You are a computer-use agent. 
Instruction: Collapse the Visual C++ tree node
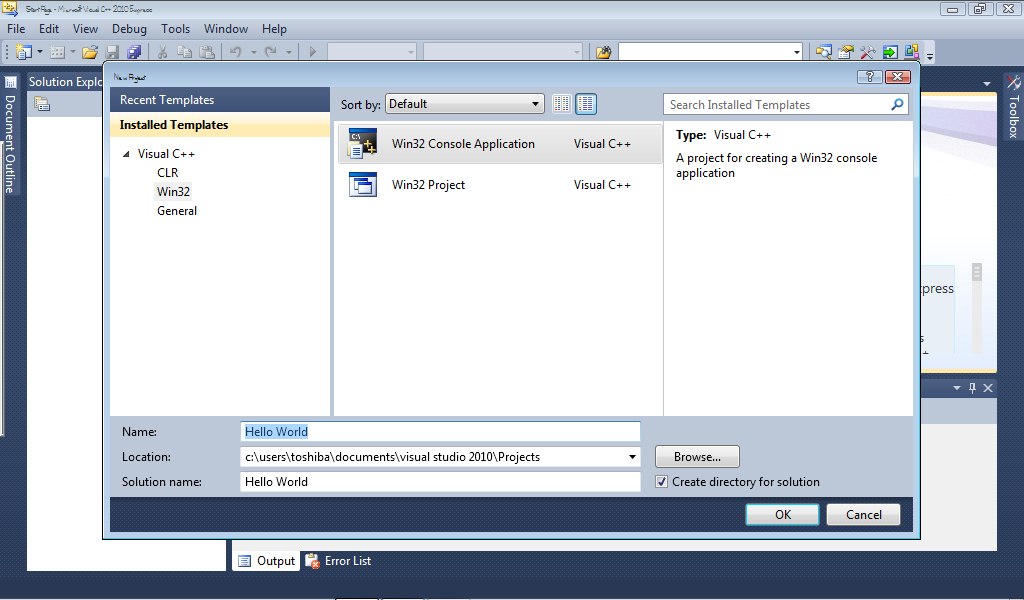126,154
